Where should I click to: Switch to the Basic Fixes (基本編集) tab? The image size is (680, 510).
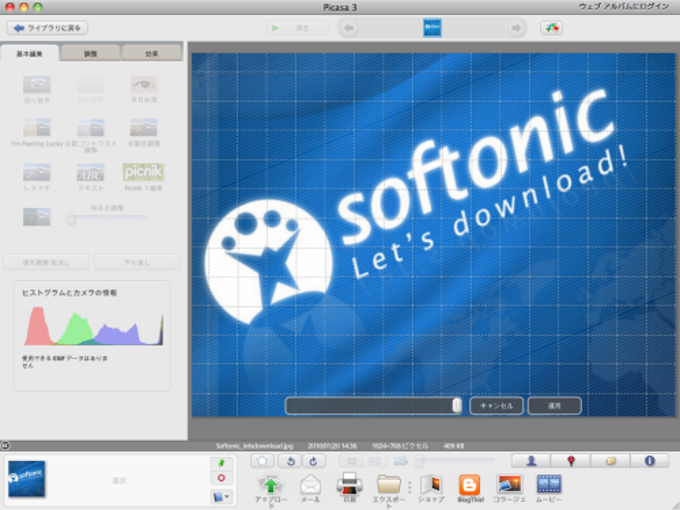(x=29, y=54)
